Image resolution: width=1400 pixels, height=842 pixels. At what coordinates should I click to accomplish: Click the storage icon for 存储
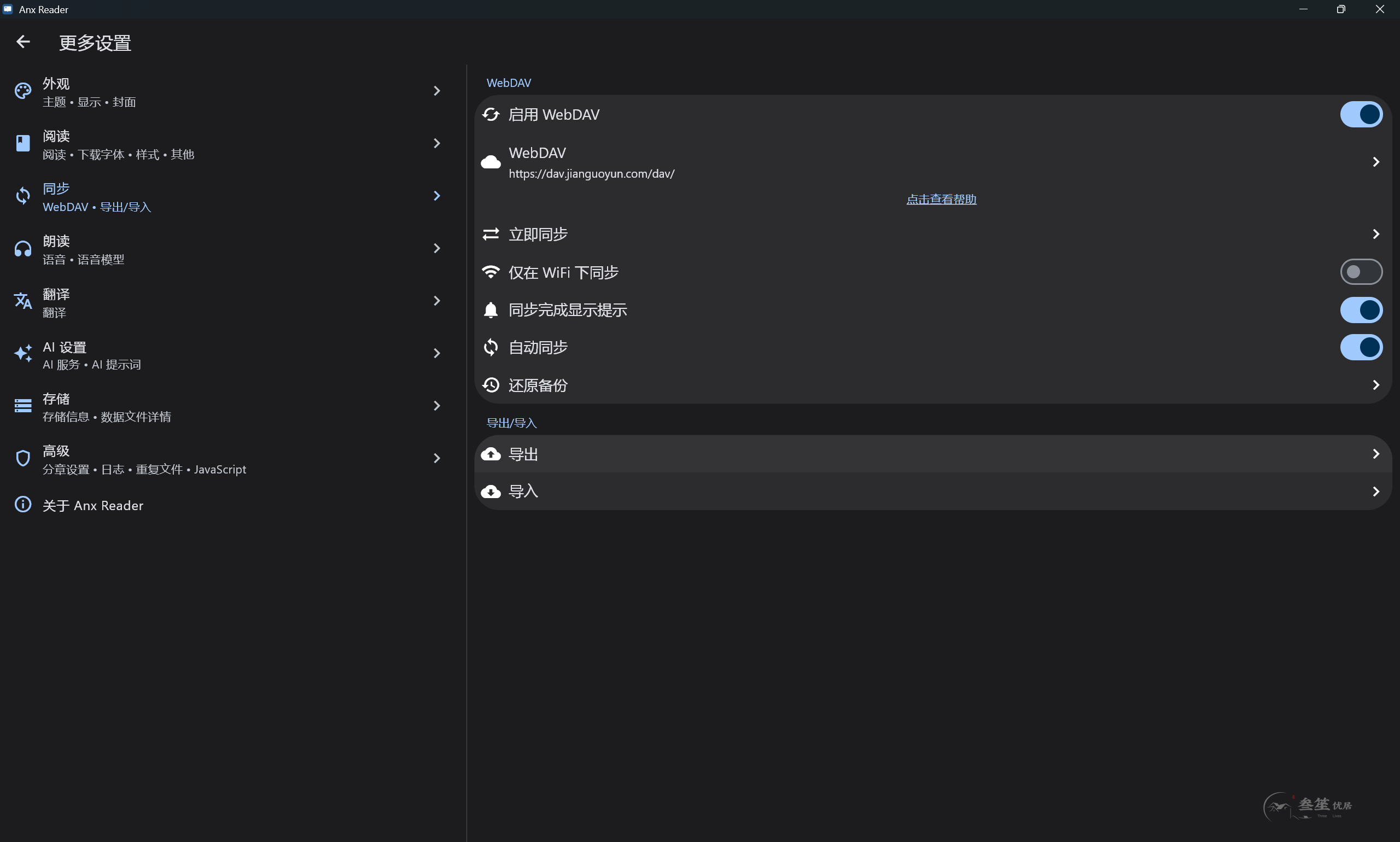point(23,406)
